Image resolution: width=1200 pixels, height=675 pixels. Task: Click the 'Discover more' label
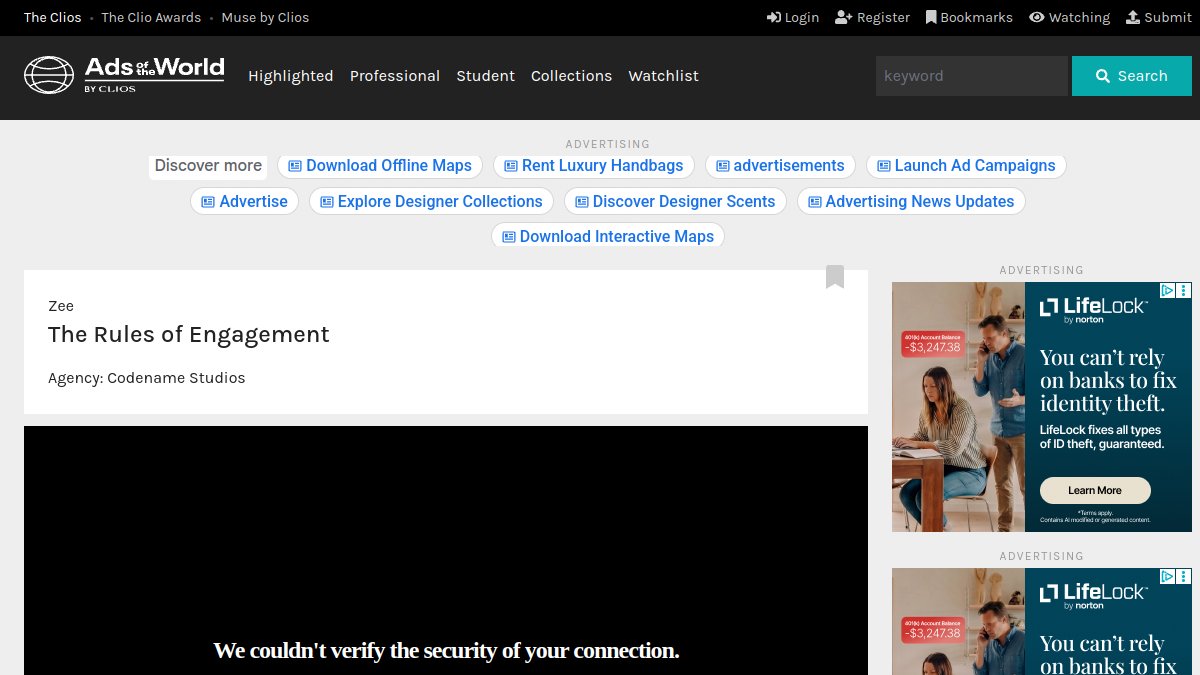coord(208,166)
